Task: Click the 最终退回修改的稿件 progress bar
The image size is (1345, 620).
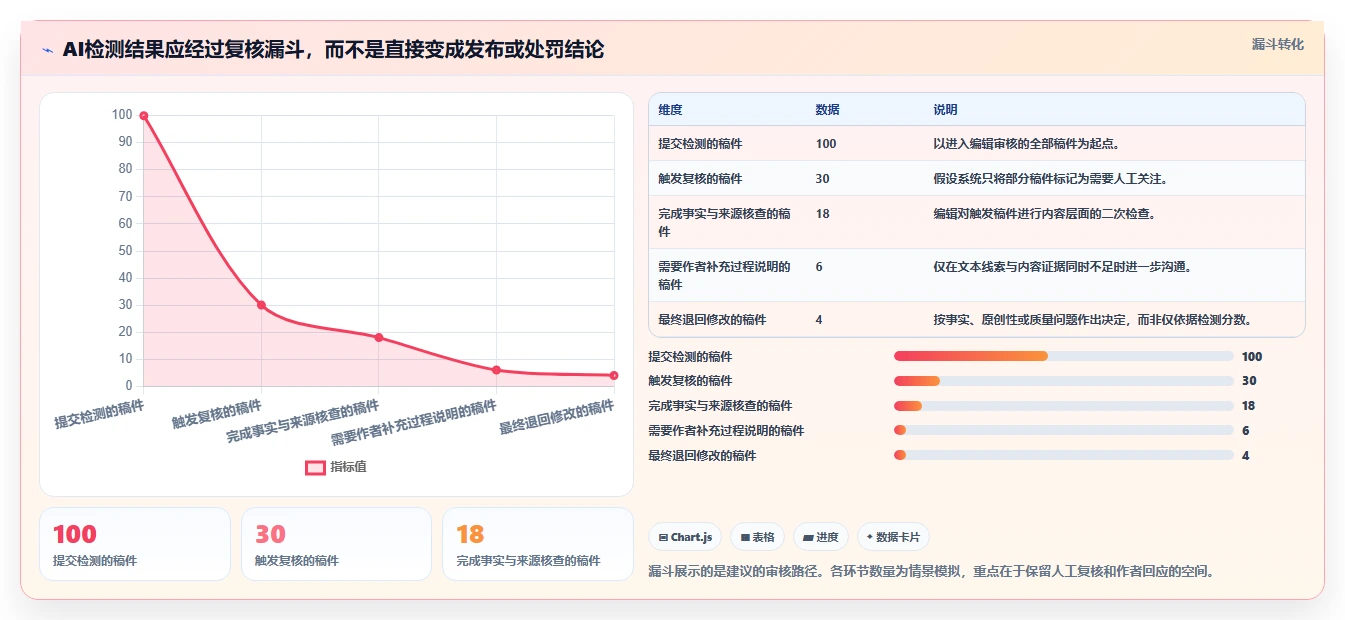Action: click(1063, 456)
